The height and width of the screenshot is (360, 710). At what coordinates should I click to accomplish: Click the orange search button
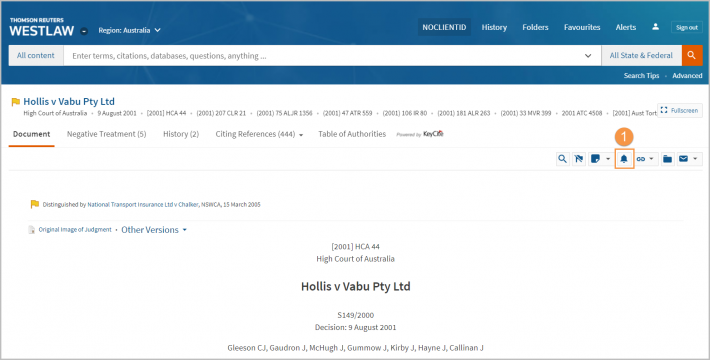(691, 55)
